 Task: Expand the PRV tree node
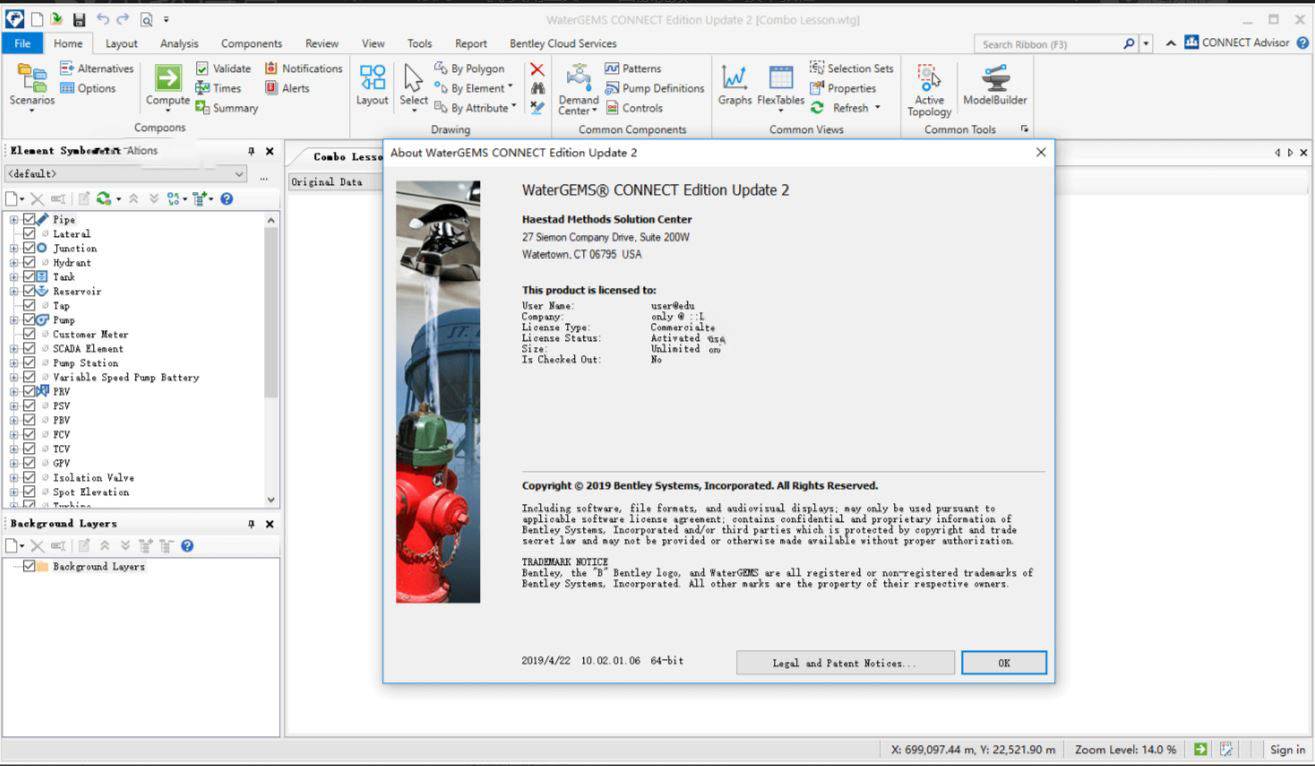(14, 392)
